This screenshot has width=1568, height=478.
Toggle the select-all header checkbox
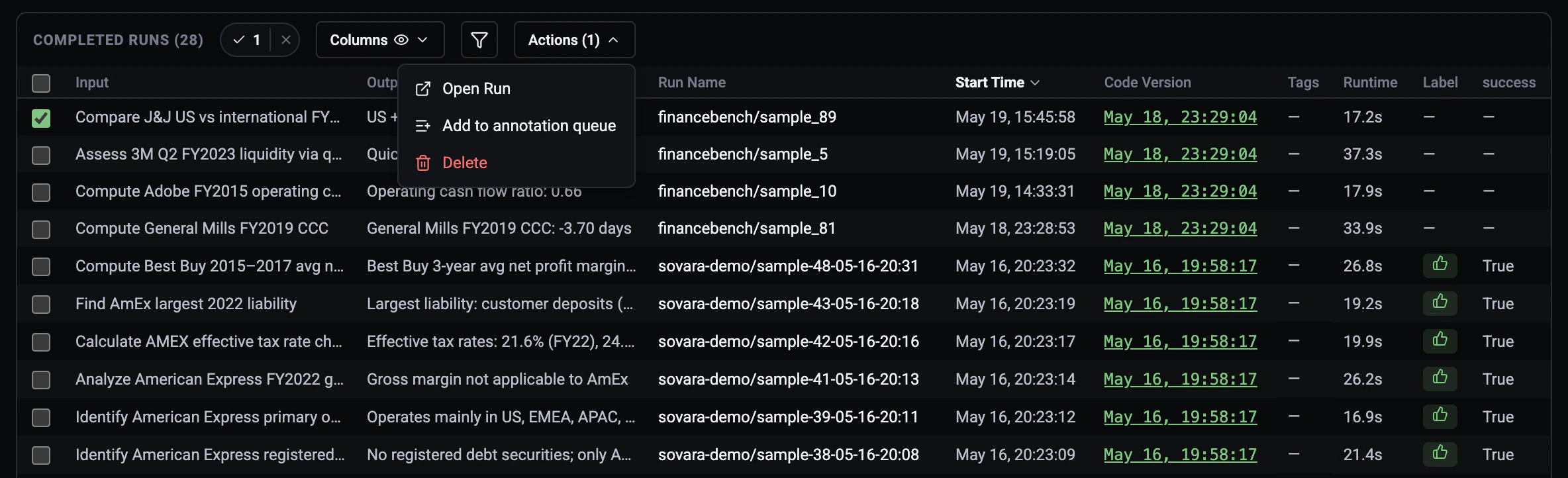[41, 83]
